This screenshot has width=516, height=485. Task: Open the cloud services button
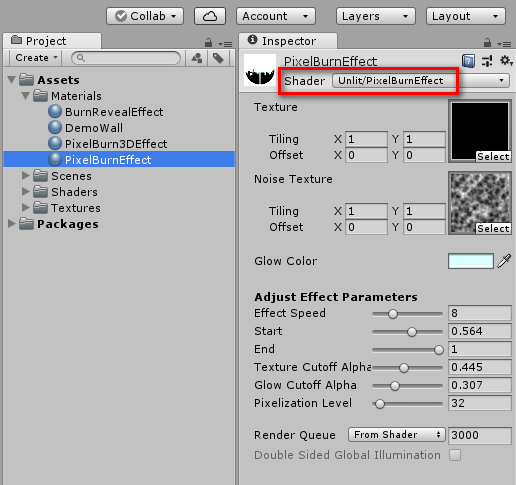tap(210, 16)
